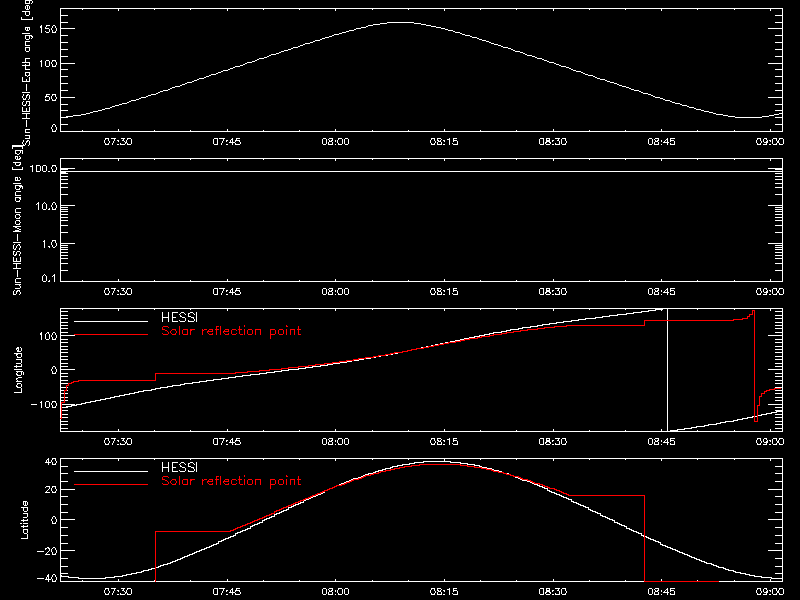The height and width of the screenshot is (600, 800).
Task: Click -20 tick on Latitude plot
Action: [x=47, y=551]
